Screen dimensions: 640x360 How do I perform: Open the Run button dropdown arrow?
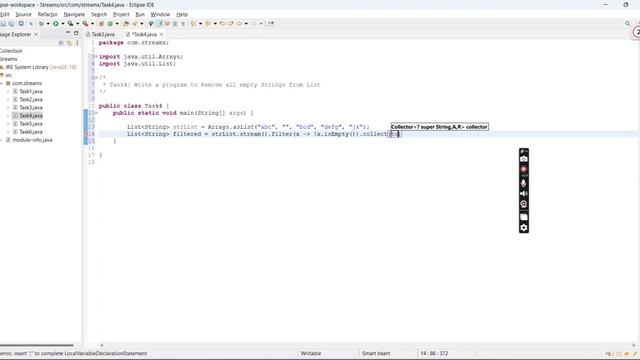click(x=62, y=24)
